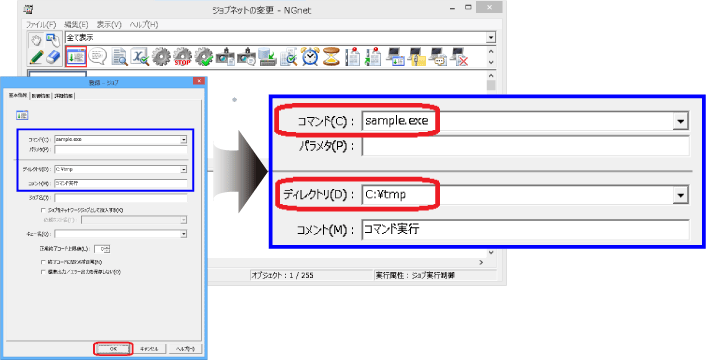This screenshot has height=360, width=706.
Task: Click the computer with yellow folder icon
Action: (417, 57)
